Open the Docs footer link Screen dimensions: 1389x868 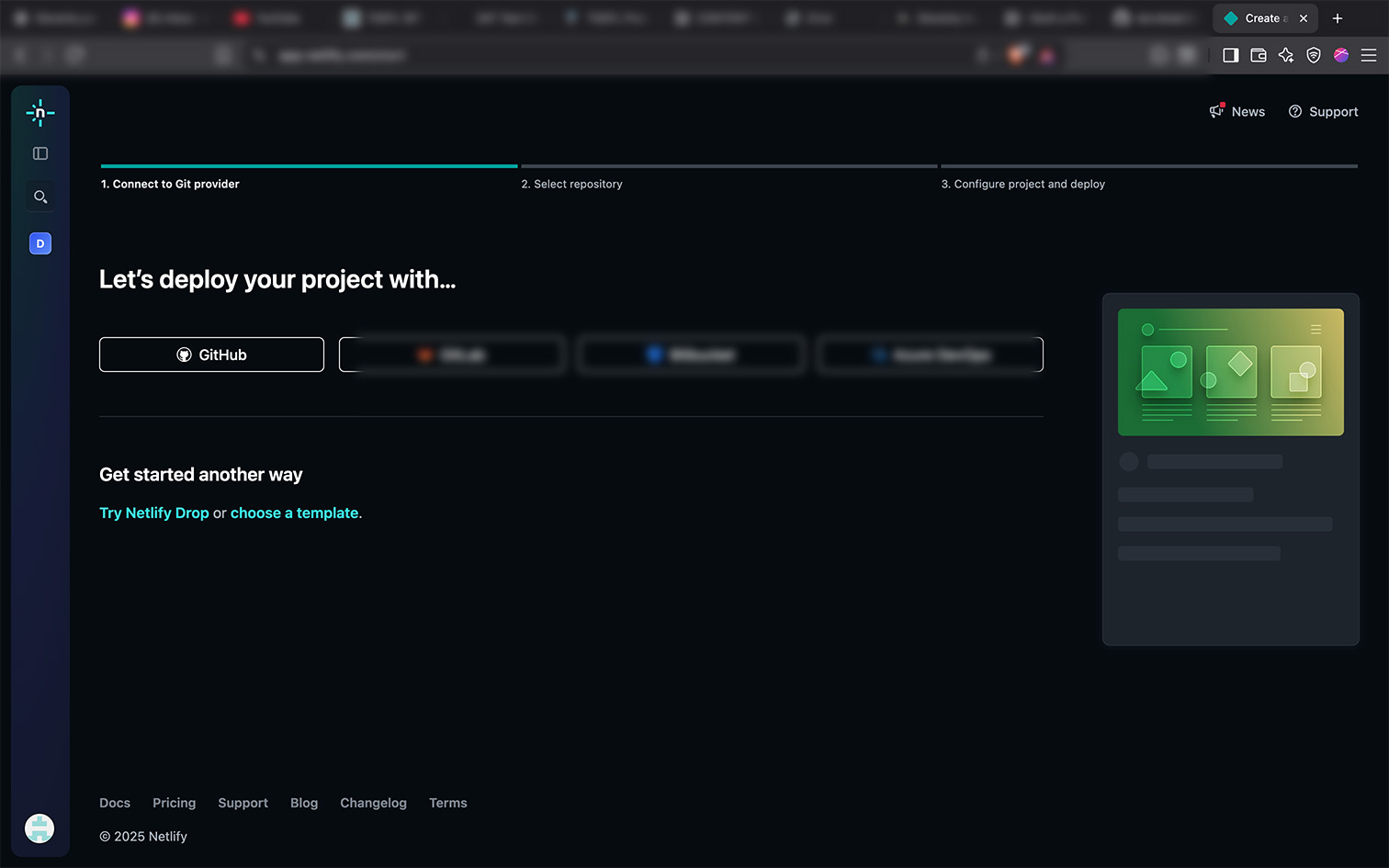coord(115,803)
